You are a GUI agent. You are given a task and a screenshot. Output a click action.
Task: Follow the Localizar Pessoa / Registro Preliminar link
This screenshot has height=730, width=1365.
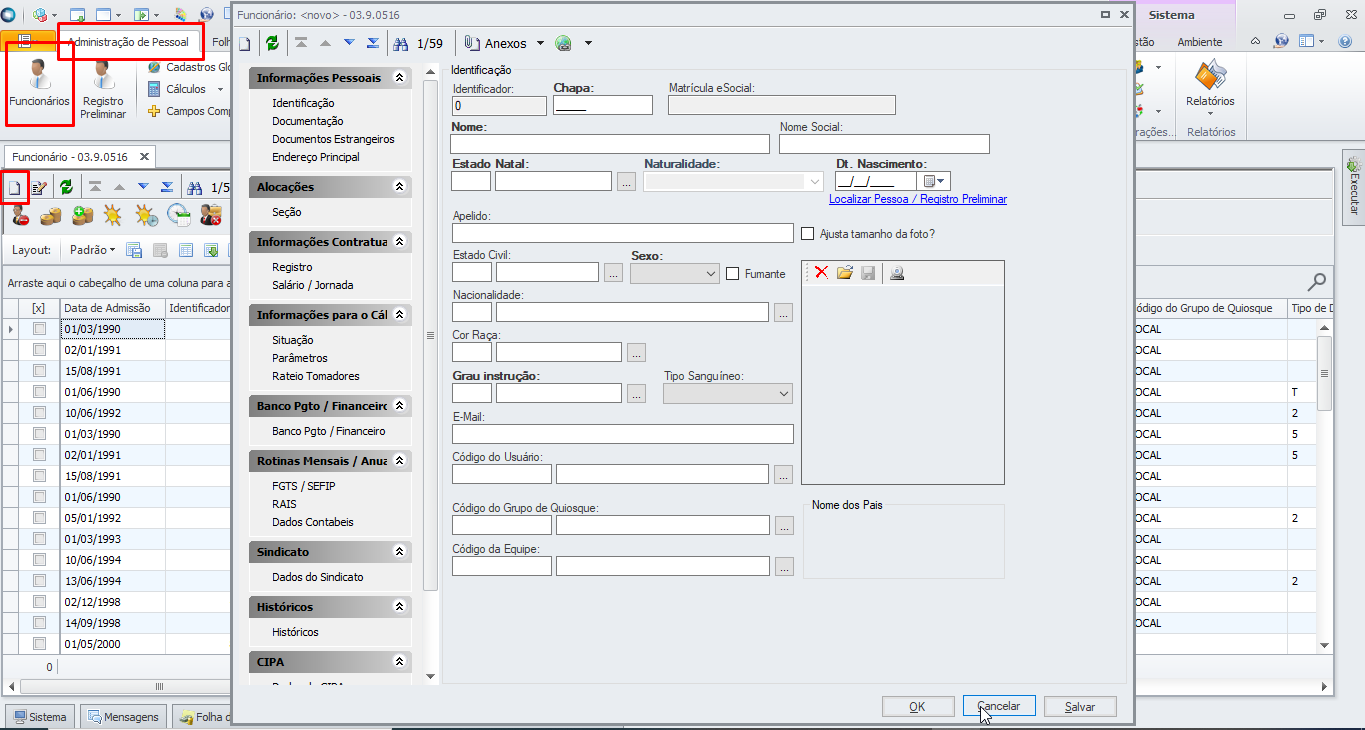click(918, 199)
